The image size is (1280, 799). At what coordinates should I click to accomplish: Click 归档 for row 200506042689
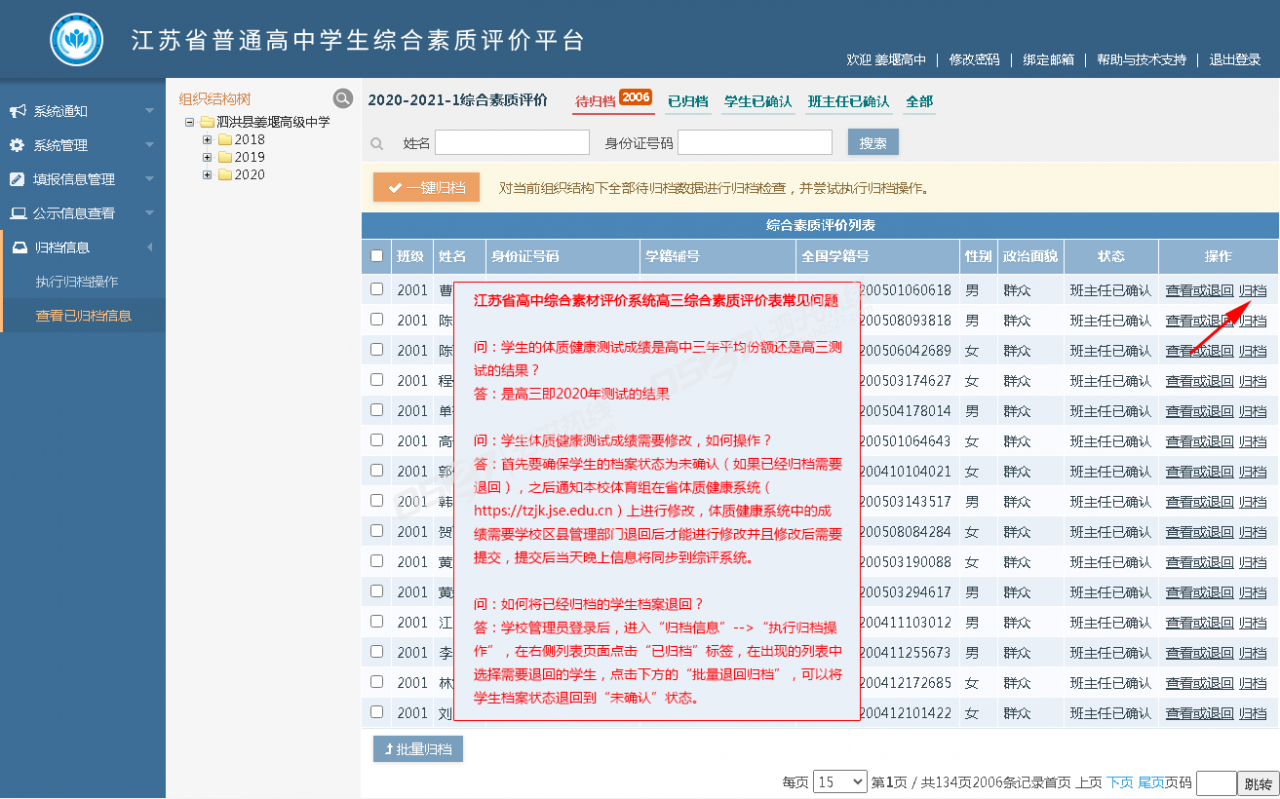coord(1253,351)
